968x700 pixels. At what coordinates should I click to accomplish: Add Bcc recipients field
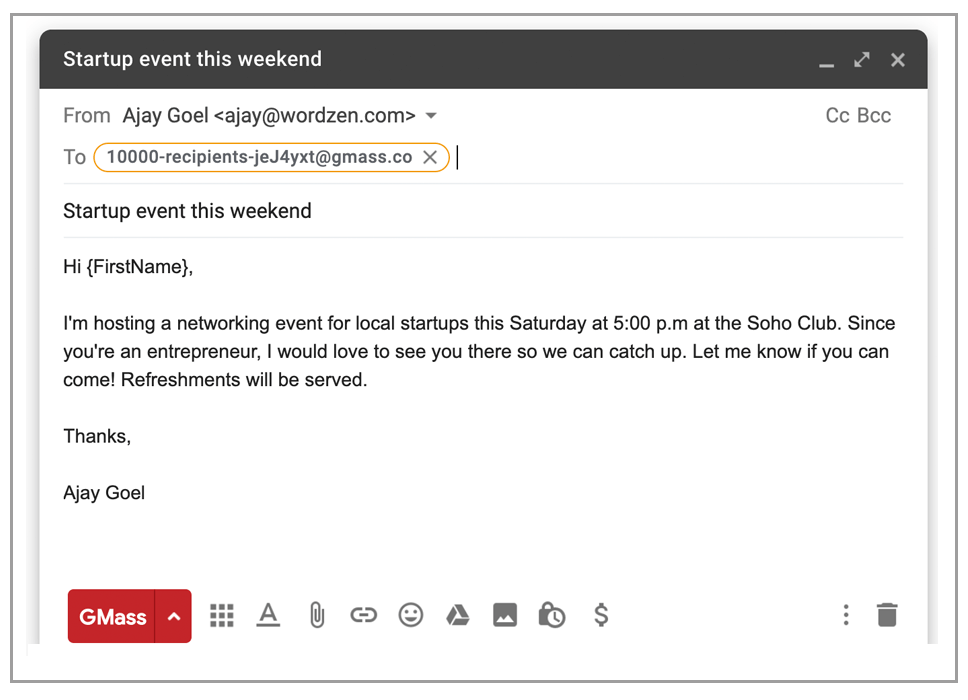[874, 116]
